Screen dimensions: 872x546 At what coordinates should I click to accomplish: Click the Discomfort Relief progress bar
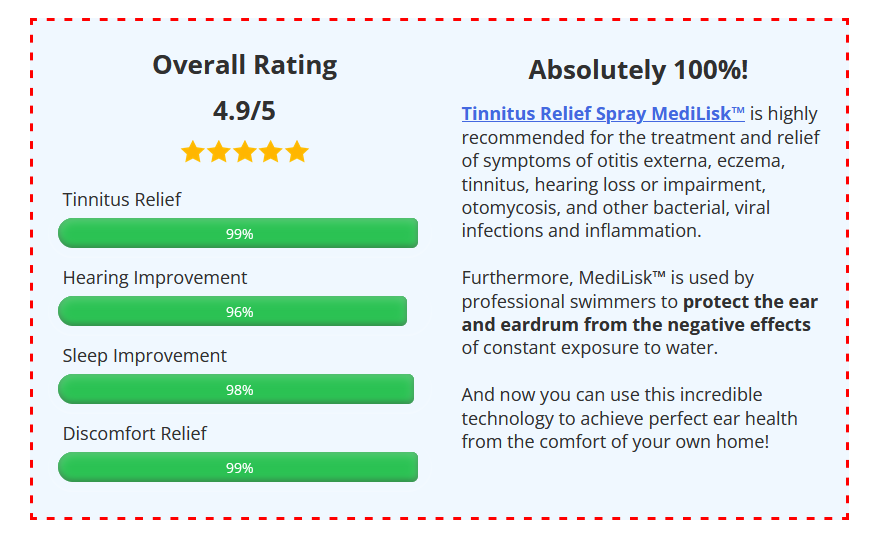[238, 467]
